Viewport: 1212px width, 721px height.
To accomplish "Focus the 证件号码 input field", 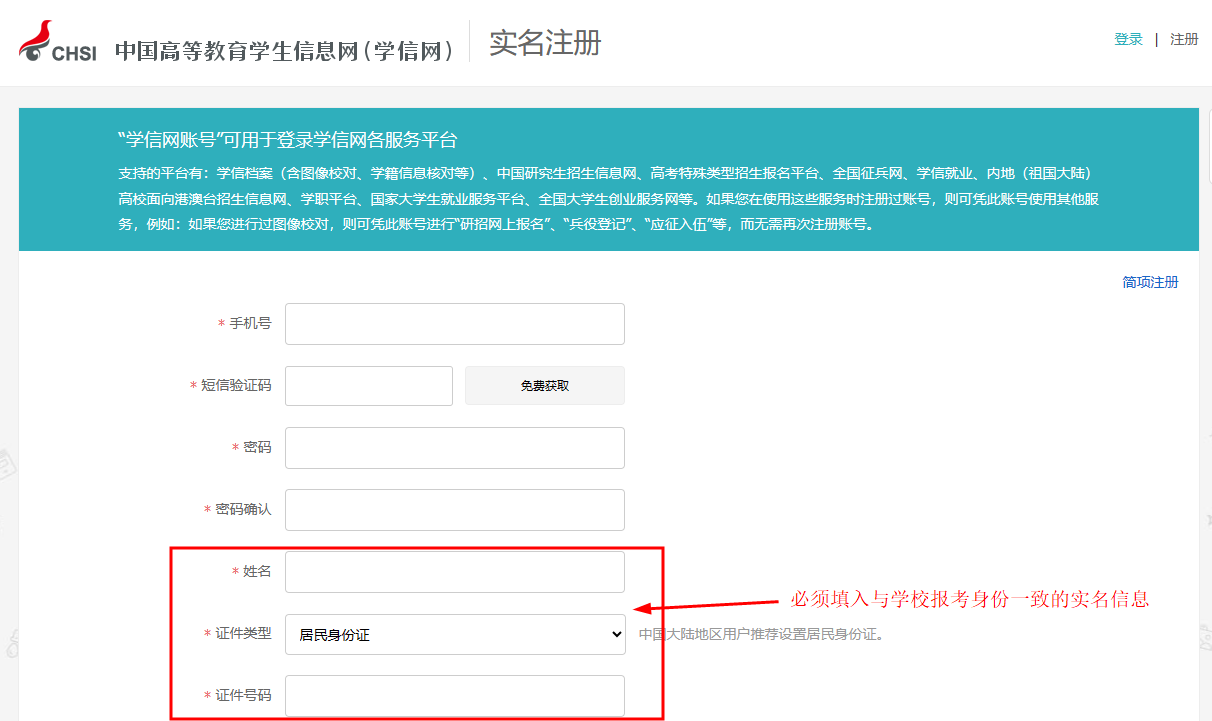I will (x=455, y=696).
